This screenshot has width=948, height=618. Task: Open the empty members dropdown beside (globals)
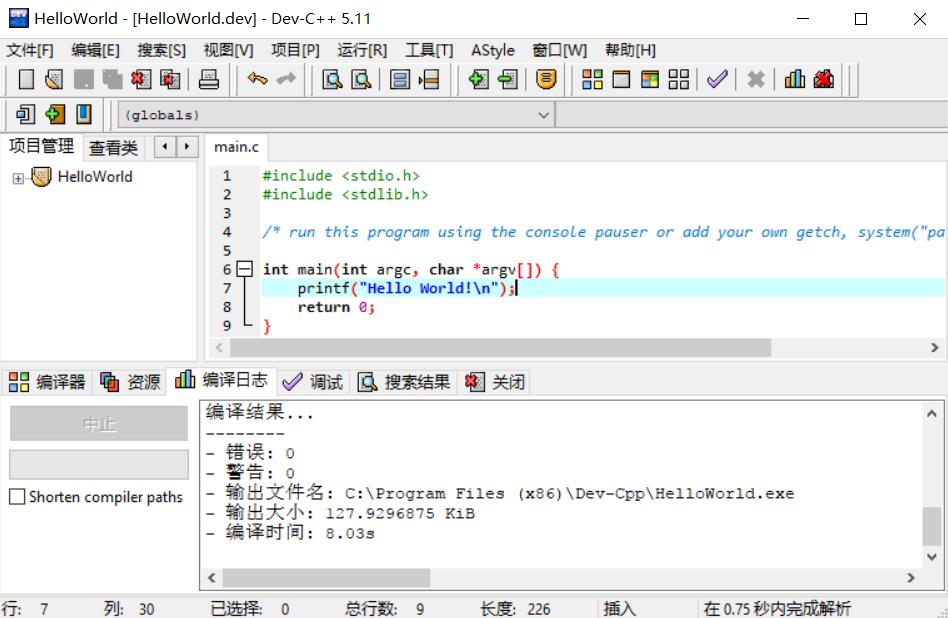pos(752,115)
